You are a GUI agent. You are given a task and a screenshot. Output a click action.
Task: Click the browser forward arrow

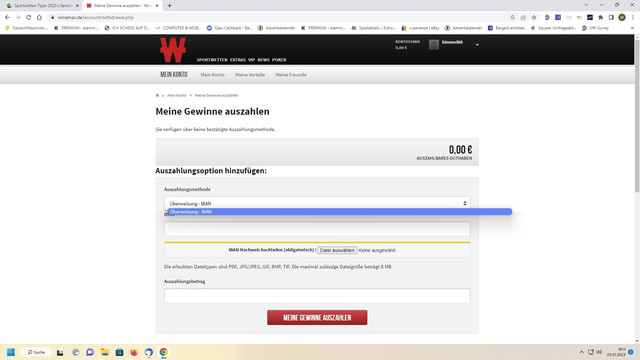[x=18, y=18]
